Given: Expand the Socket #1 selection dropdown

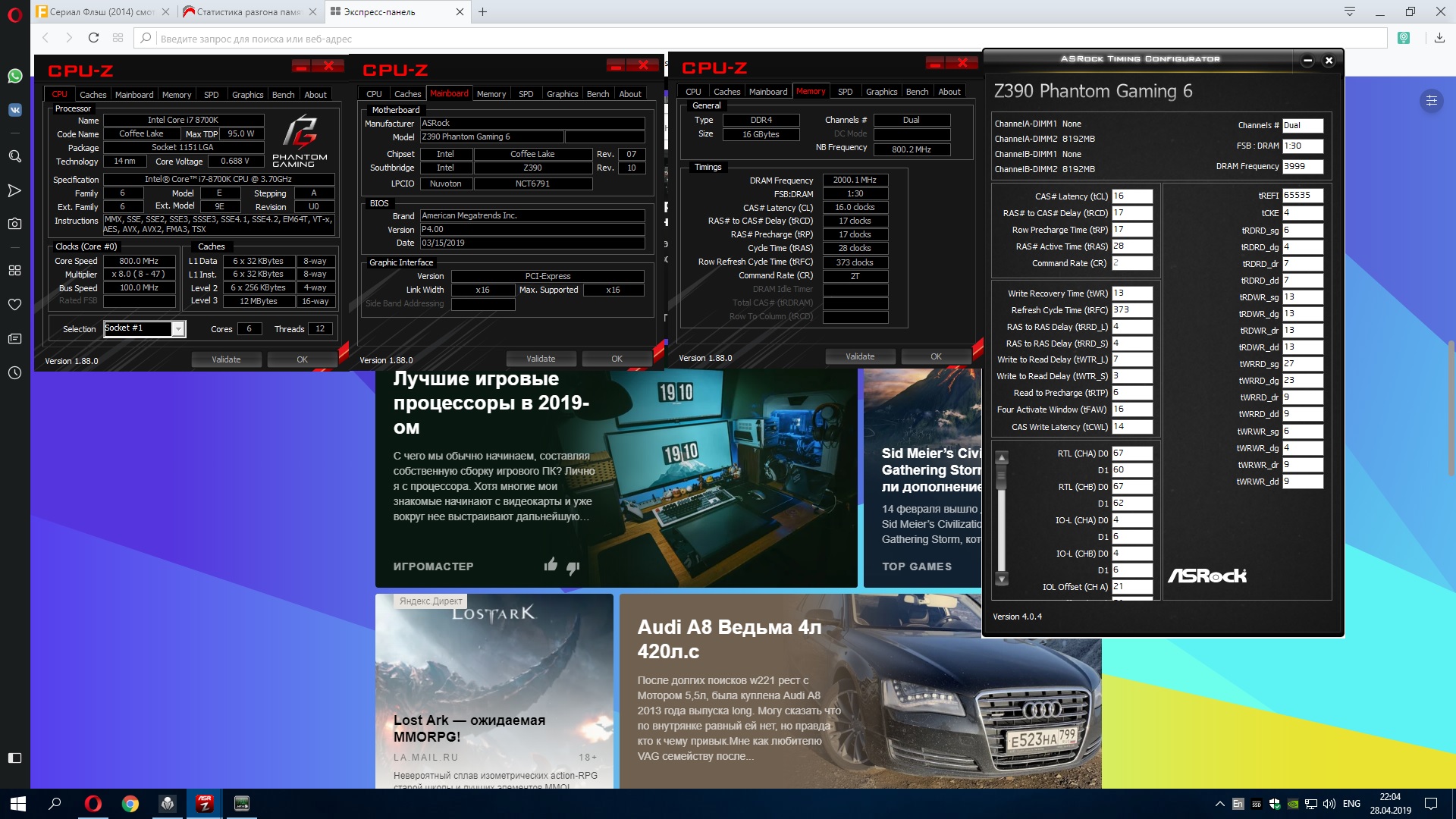Looking at the screenshot, I should point(177,328).
